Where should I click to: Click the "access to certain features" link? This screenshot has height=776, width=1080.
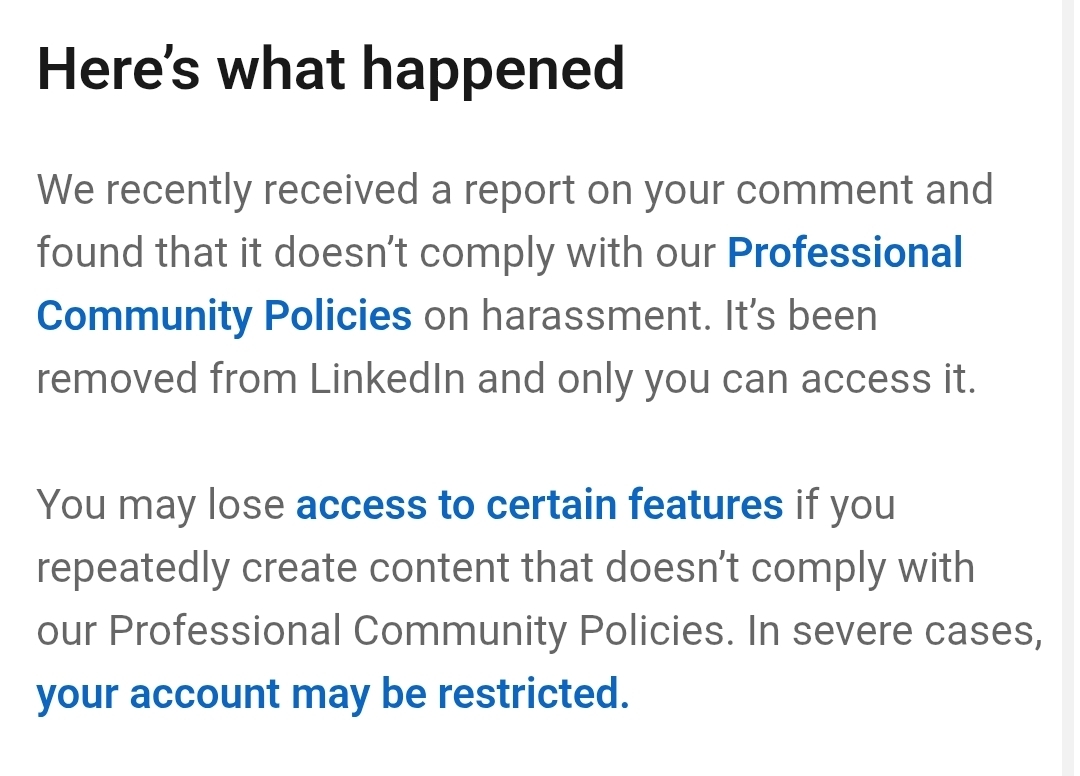(x=539, y=505)
